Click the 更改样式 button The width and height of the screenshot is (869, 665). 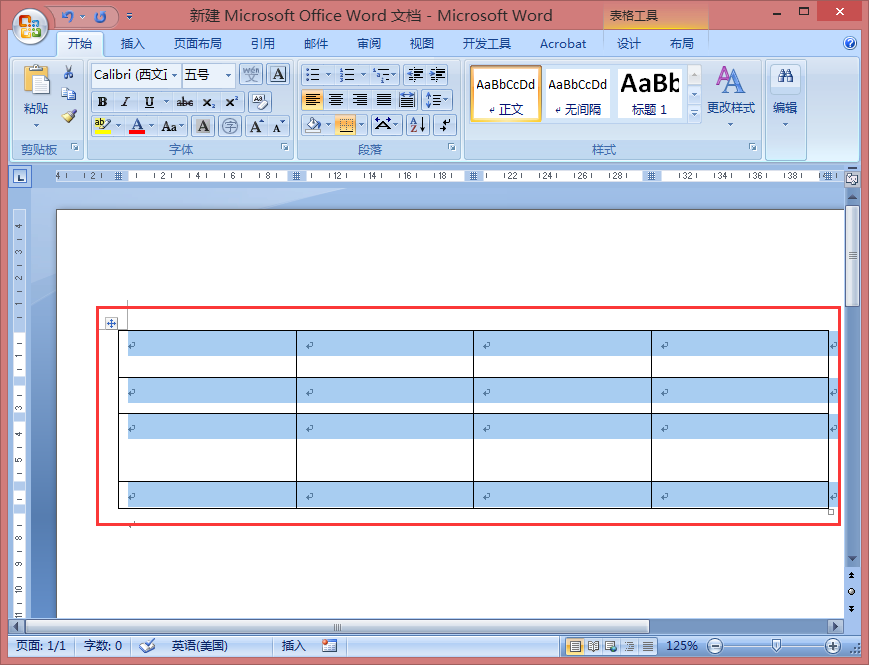click(730, 96)
